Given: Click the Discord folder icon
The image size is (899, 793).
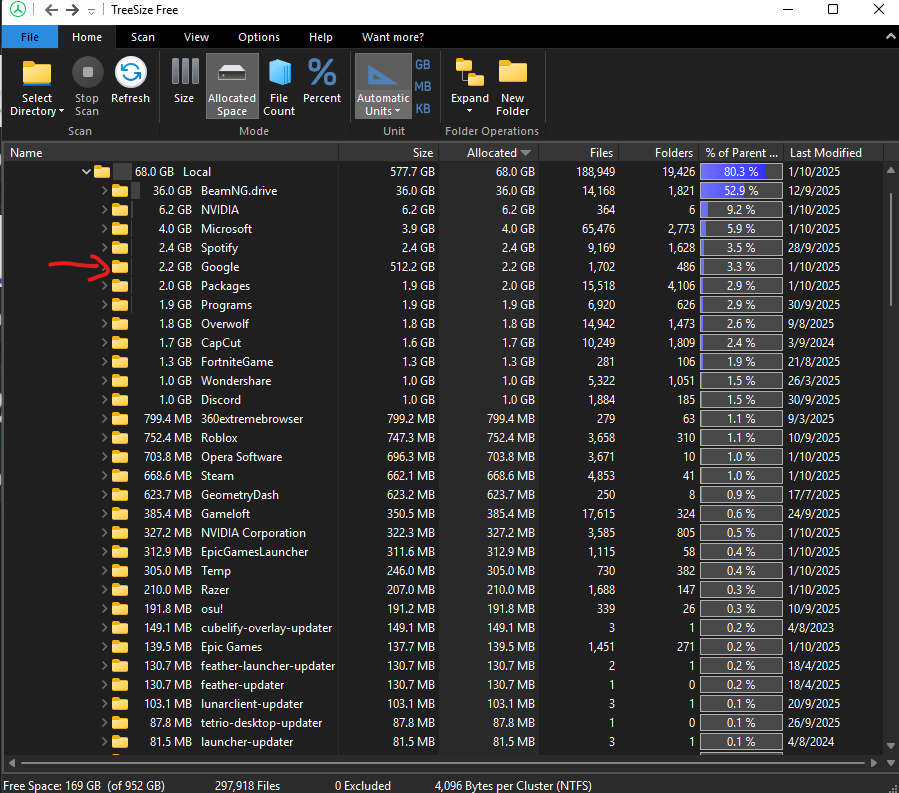Looking at the screenshot, I should [x=120, y=400].
